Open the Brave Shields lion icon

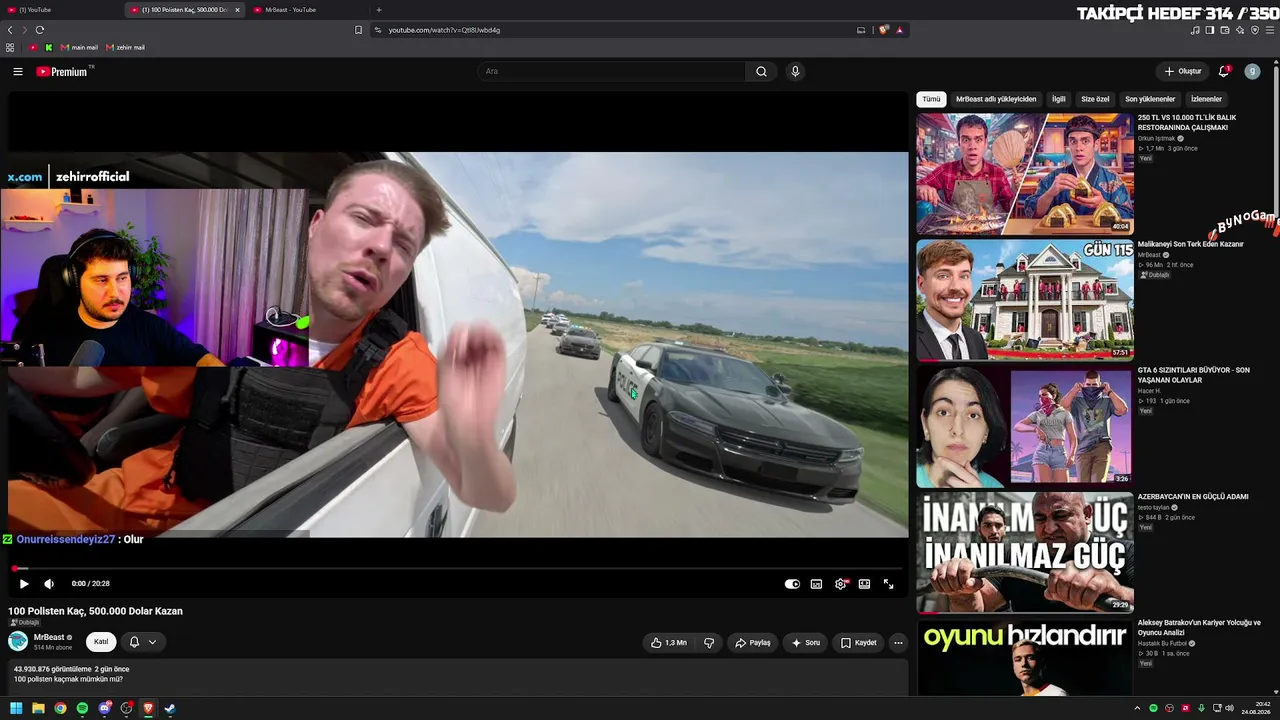pos(884,30)
